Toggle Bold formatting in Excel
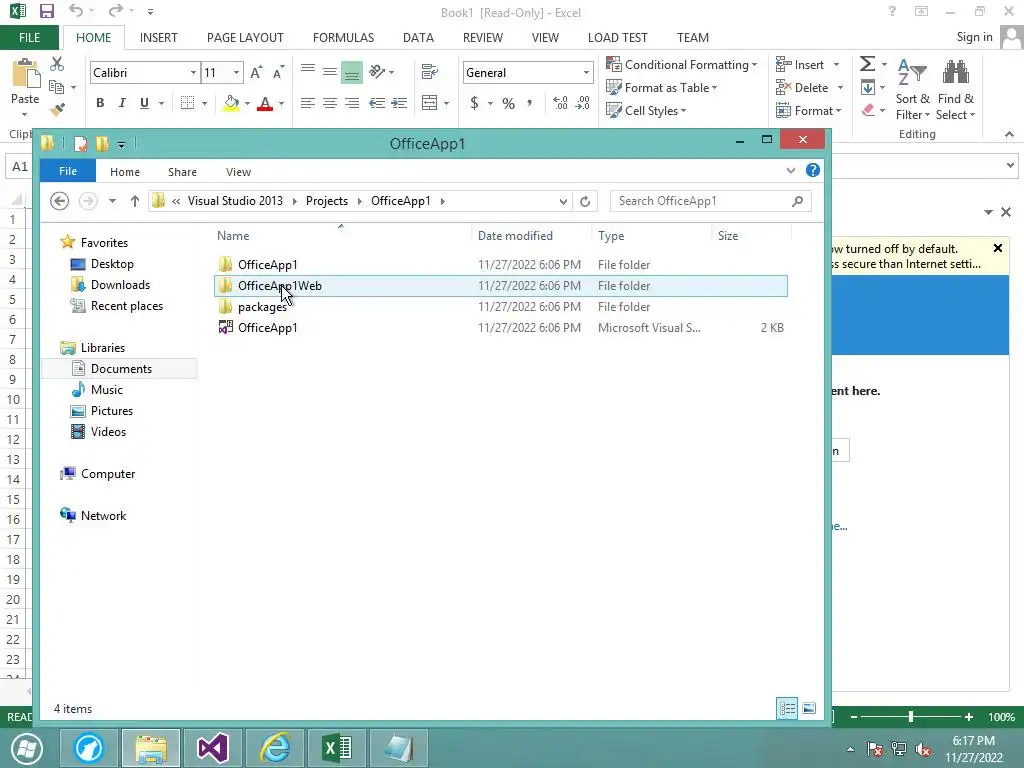Image resolution: width=1024 pixels, height=768 pixels. (x=100, y=103)
